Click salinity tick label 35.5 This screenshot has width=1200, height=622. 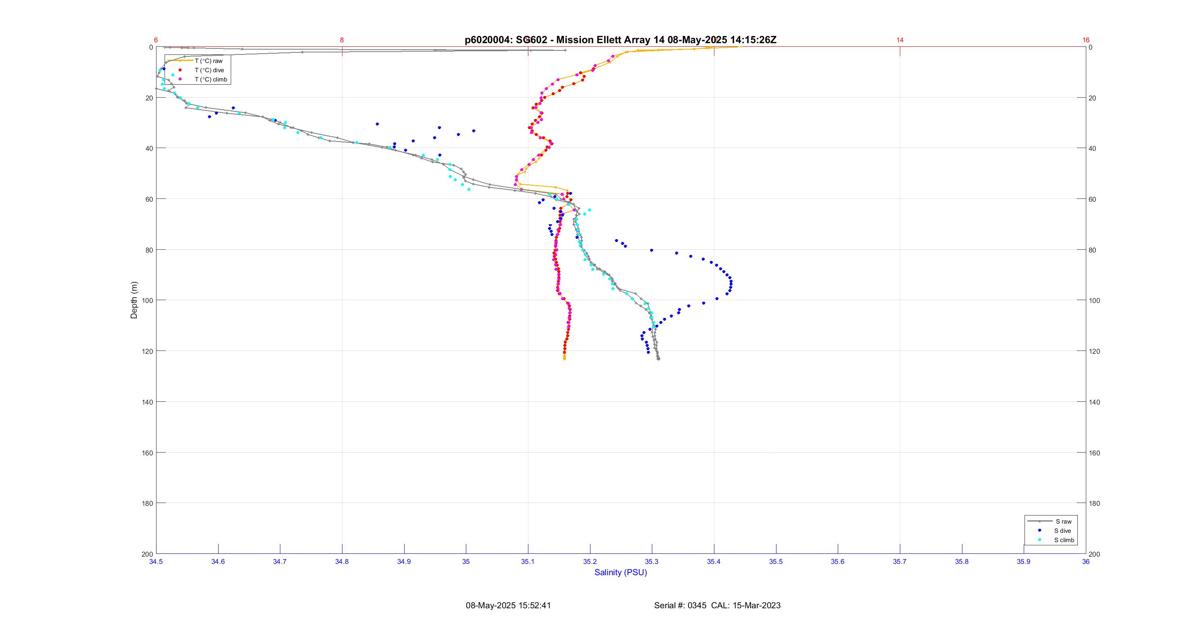[x=775, y=561]
